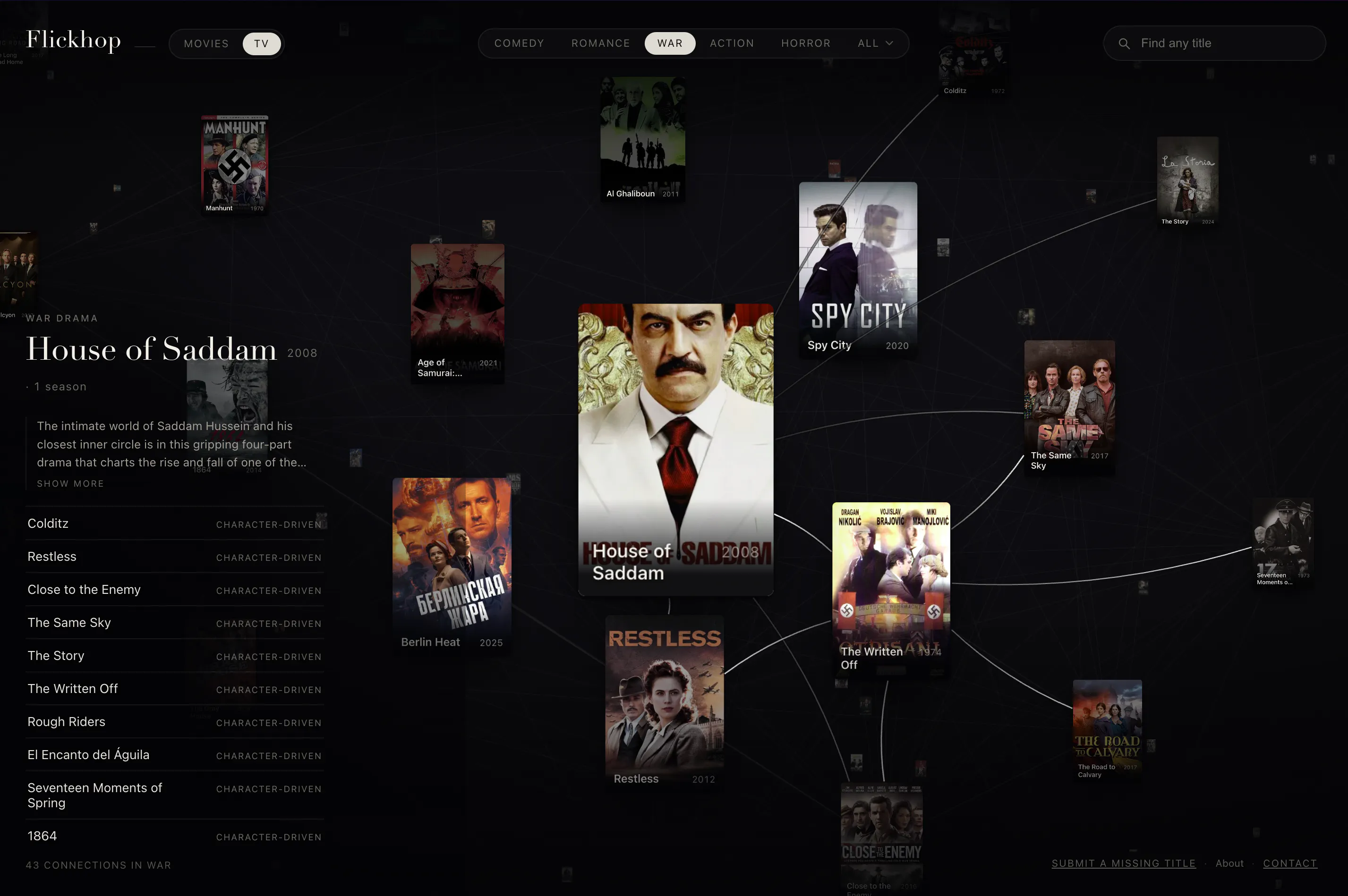Open Seventeen Moments of Spring poster thumbnail
1348x896 pixels.
pyautogui.click(x=1282, y=543)
